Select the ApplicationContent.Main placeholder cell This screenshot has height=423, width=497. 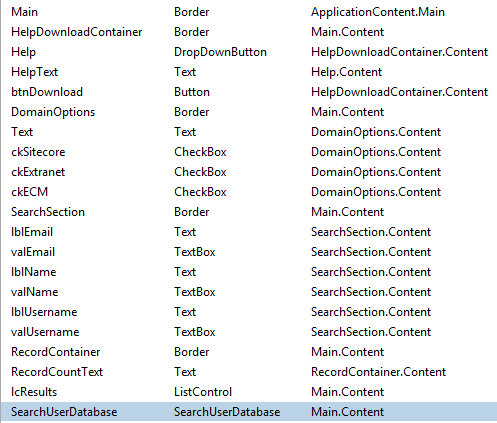[x=378, y=12]
